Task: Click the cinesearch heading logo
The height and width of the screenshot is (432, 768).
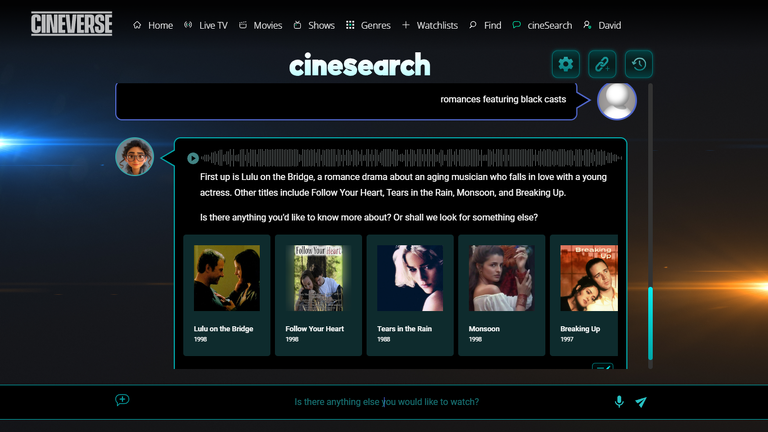Action: pos(360,65)
